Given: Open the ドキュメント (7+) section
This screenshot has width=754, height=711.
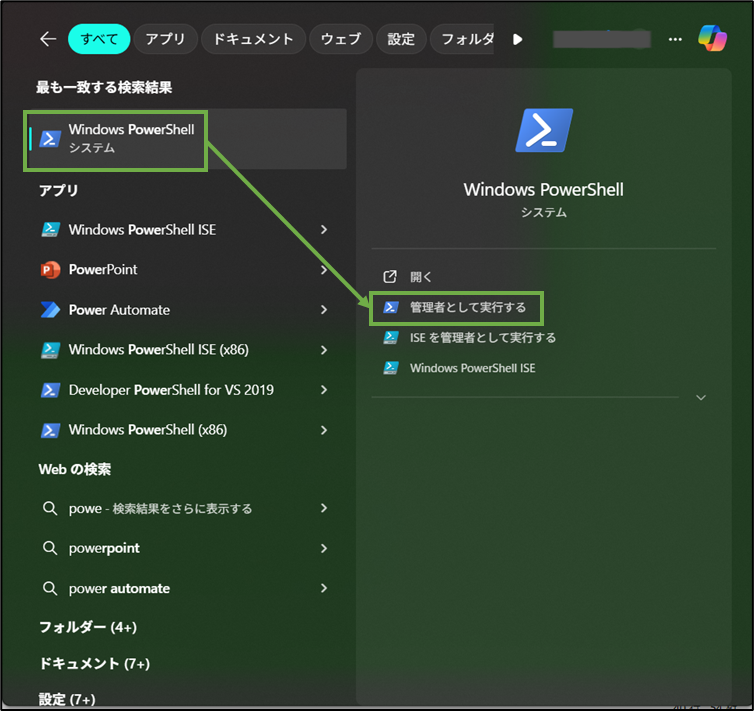Looking at the screenshot, I should pos(94,663).
